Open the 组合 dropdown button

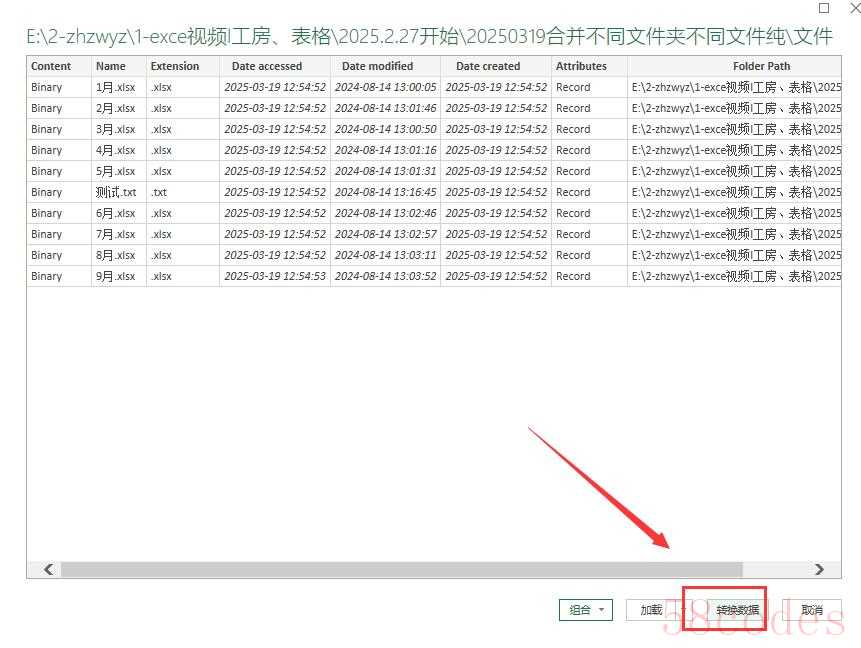(585, 610)
